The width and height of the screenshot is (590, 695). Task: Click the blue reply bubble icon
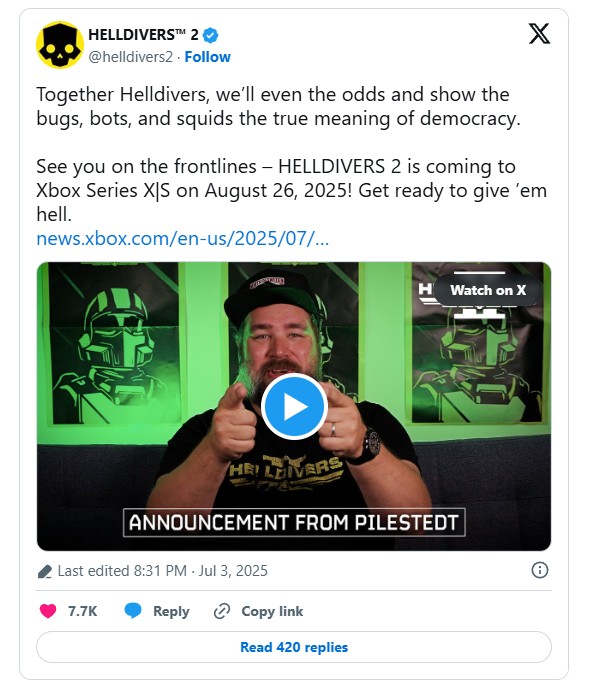133,611
